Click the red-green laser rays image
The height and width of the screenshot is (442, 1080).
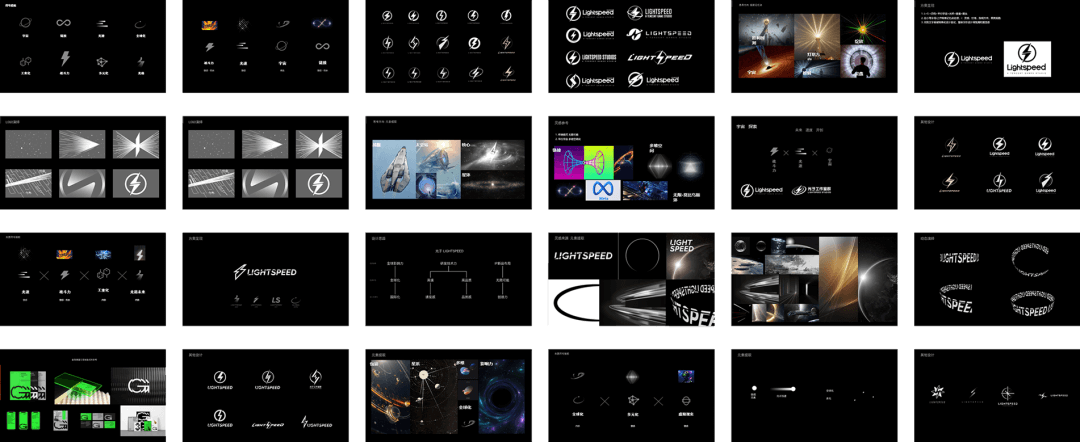(x=862, y=30)
